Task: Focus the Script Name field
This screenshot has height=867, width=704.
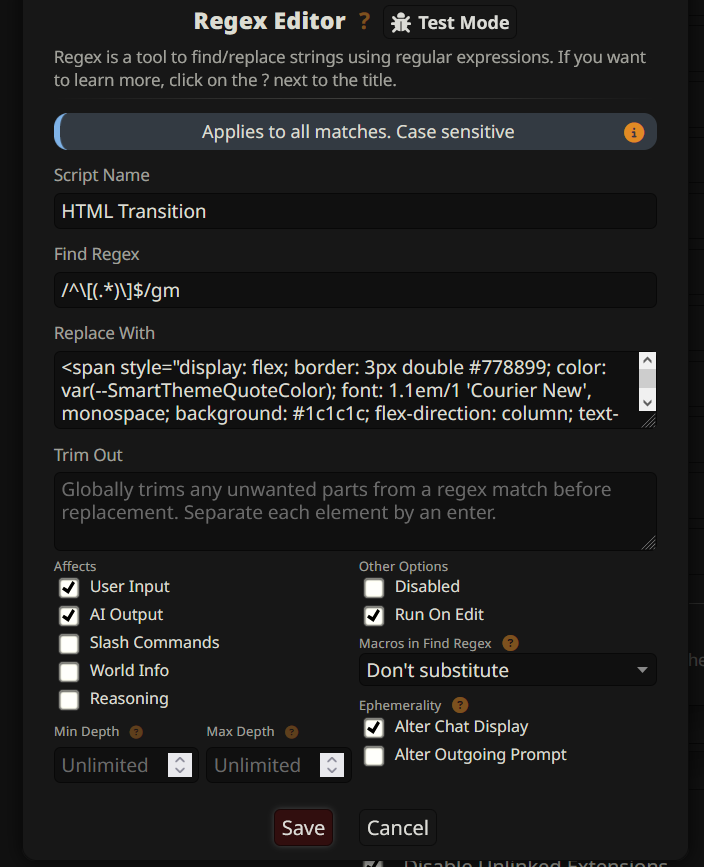Action: click(355, 211)
